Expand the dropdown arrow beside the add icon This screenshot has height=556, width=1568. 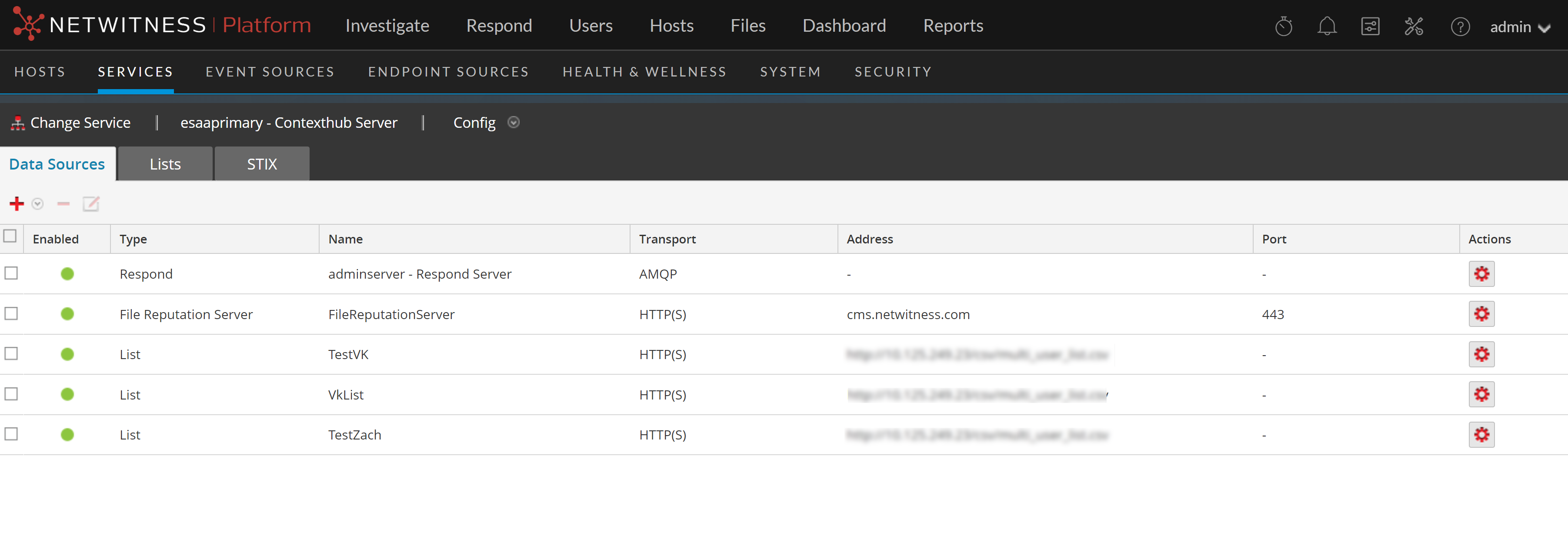[38, 204]
